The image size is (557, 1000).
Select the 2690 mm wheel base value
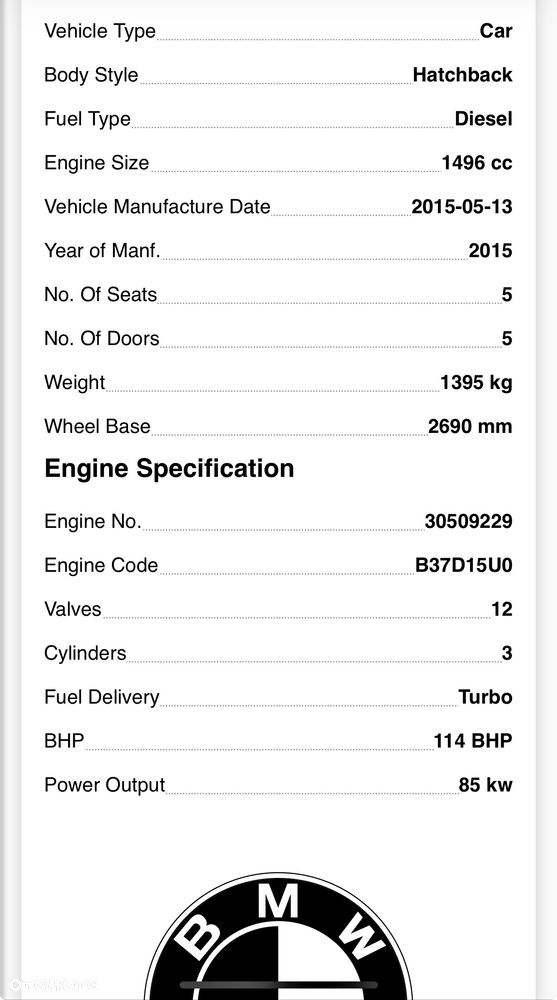pos(470,426)
